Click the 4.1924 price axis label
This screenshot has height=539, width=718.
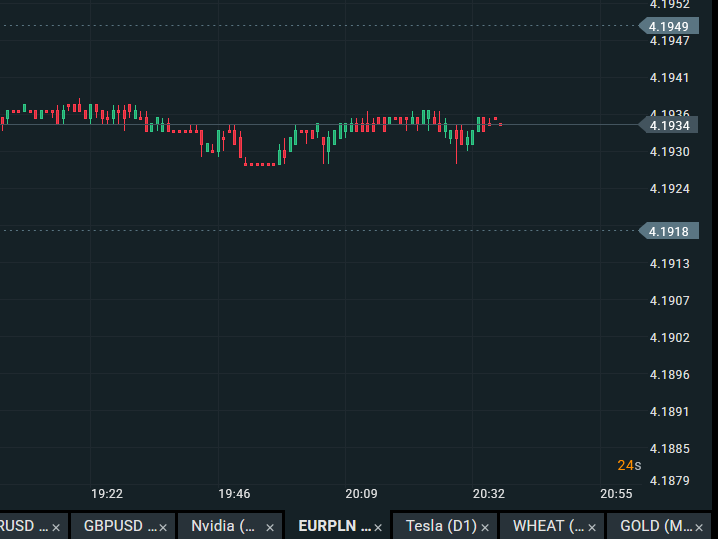pyautogui.click(x=669, y=189)
